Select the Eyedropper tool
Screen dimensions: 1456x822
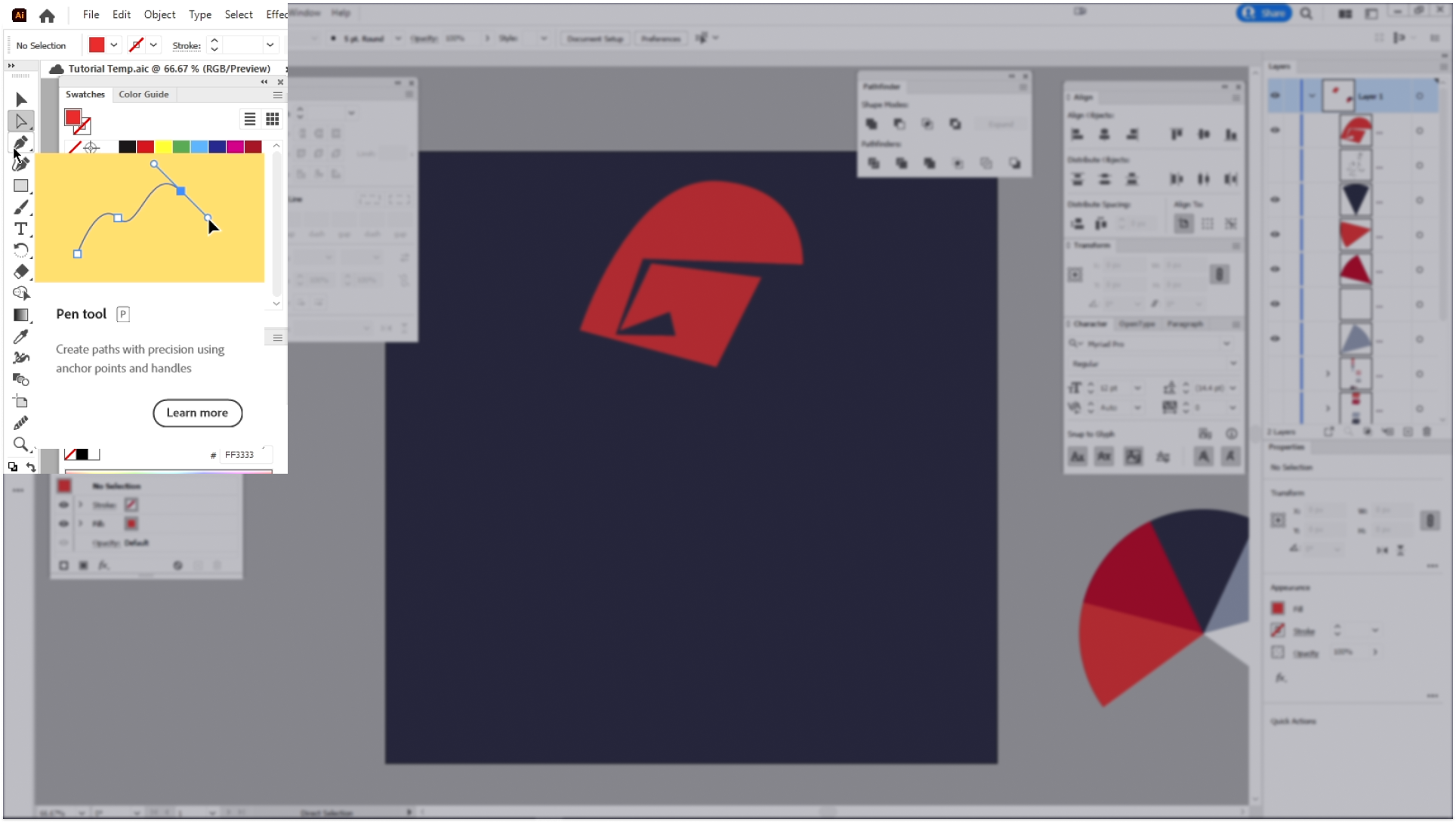point(21,336)
